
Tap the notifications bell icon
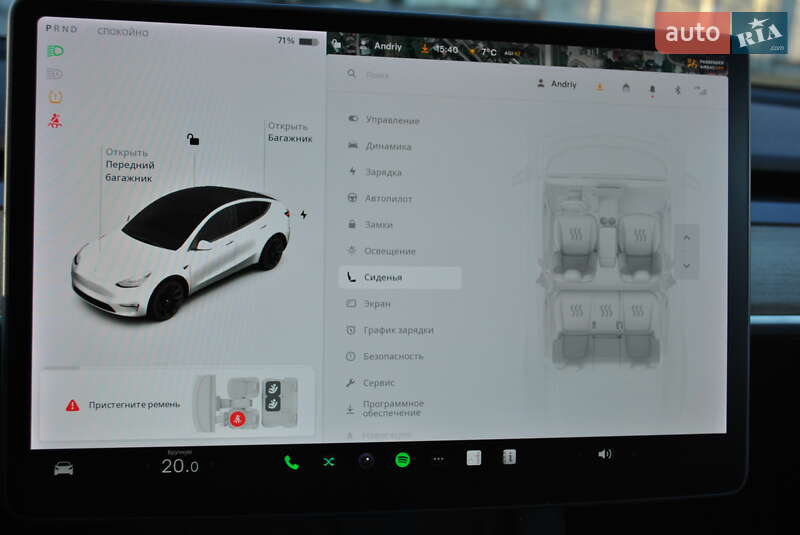[652, 90]
